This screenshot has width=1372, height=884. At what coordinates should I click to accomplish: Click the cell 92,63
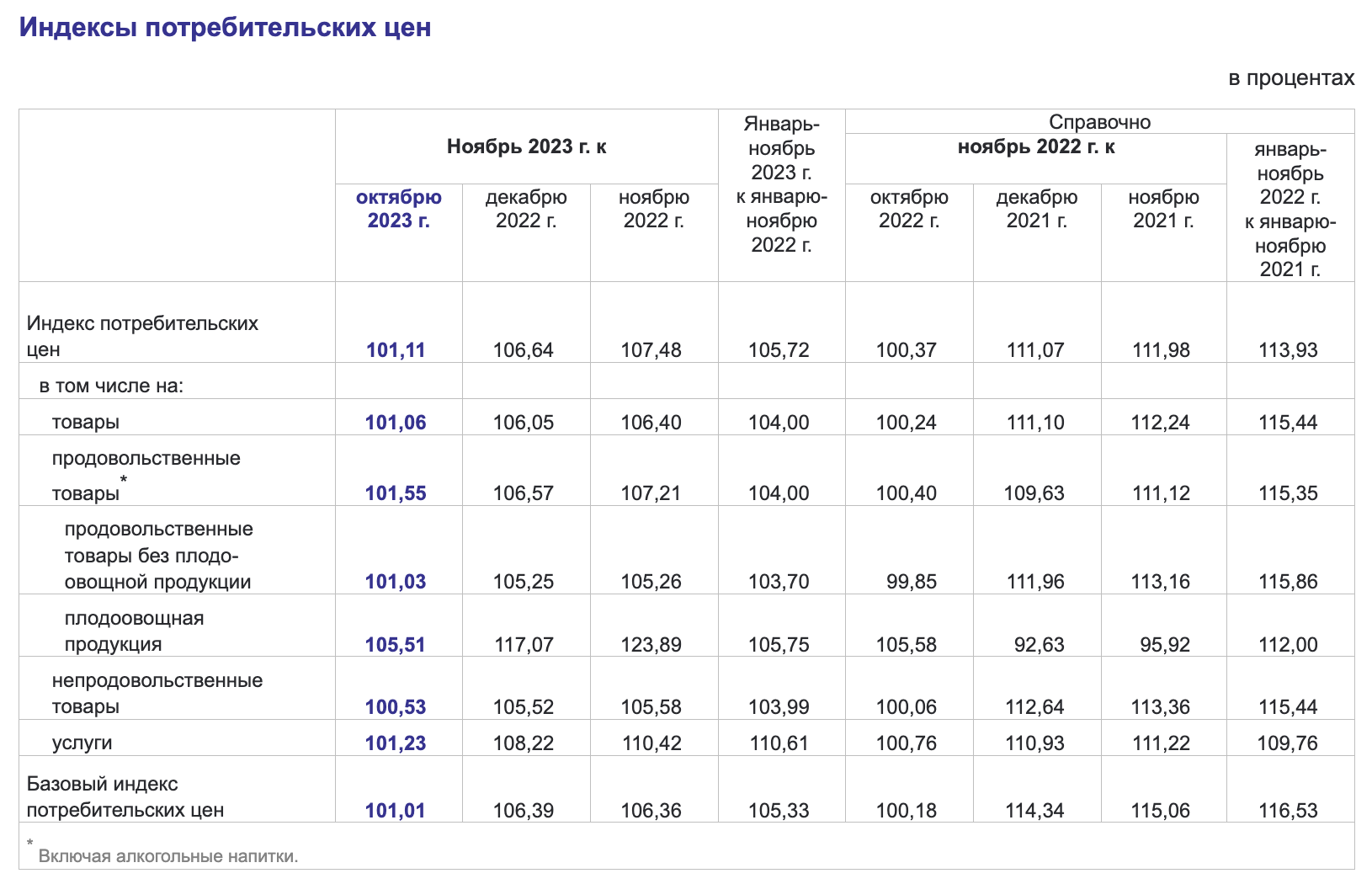(x=1039, y=645)
